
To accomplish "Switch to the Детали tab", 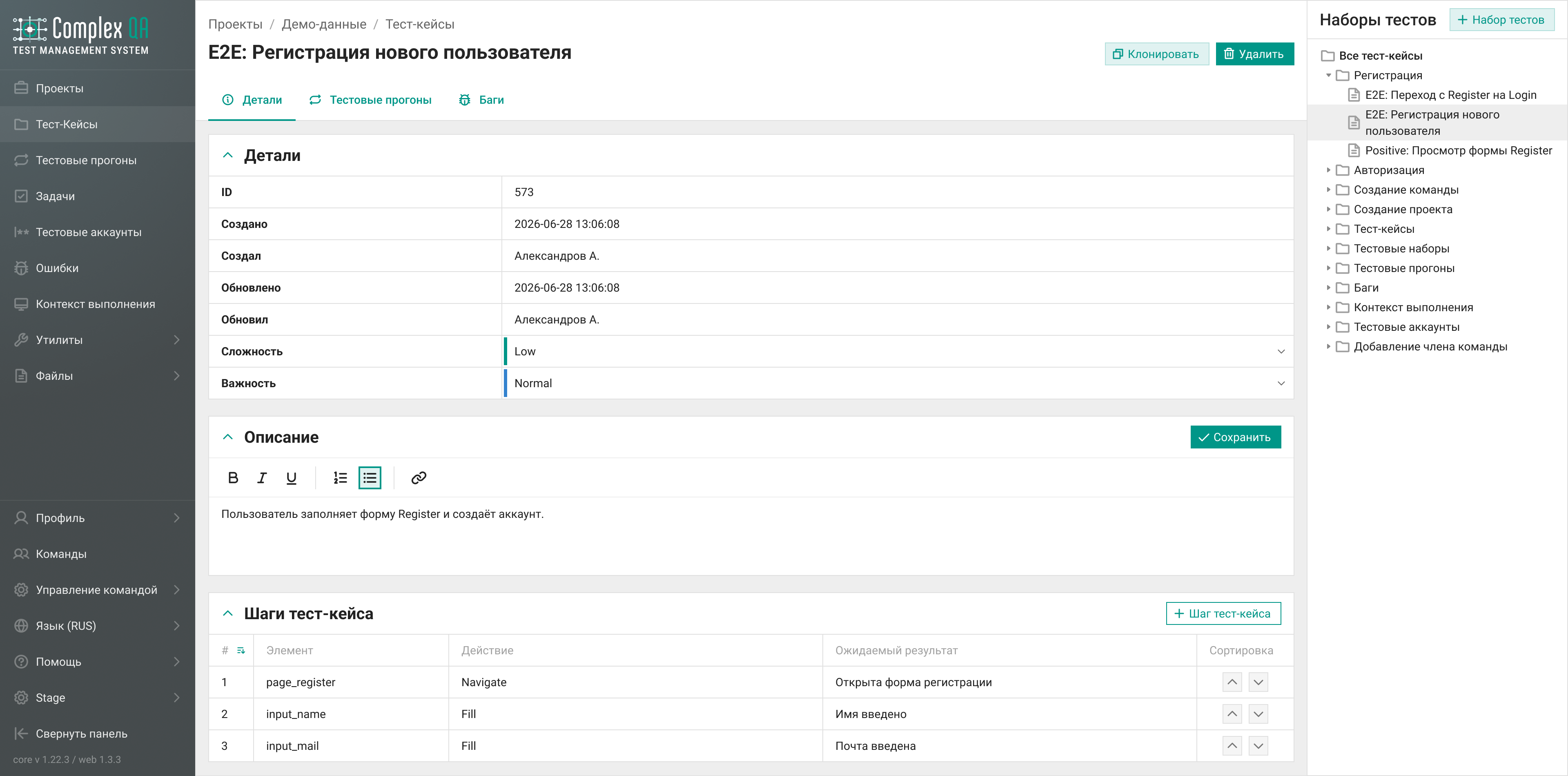I will 252,100.
